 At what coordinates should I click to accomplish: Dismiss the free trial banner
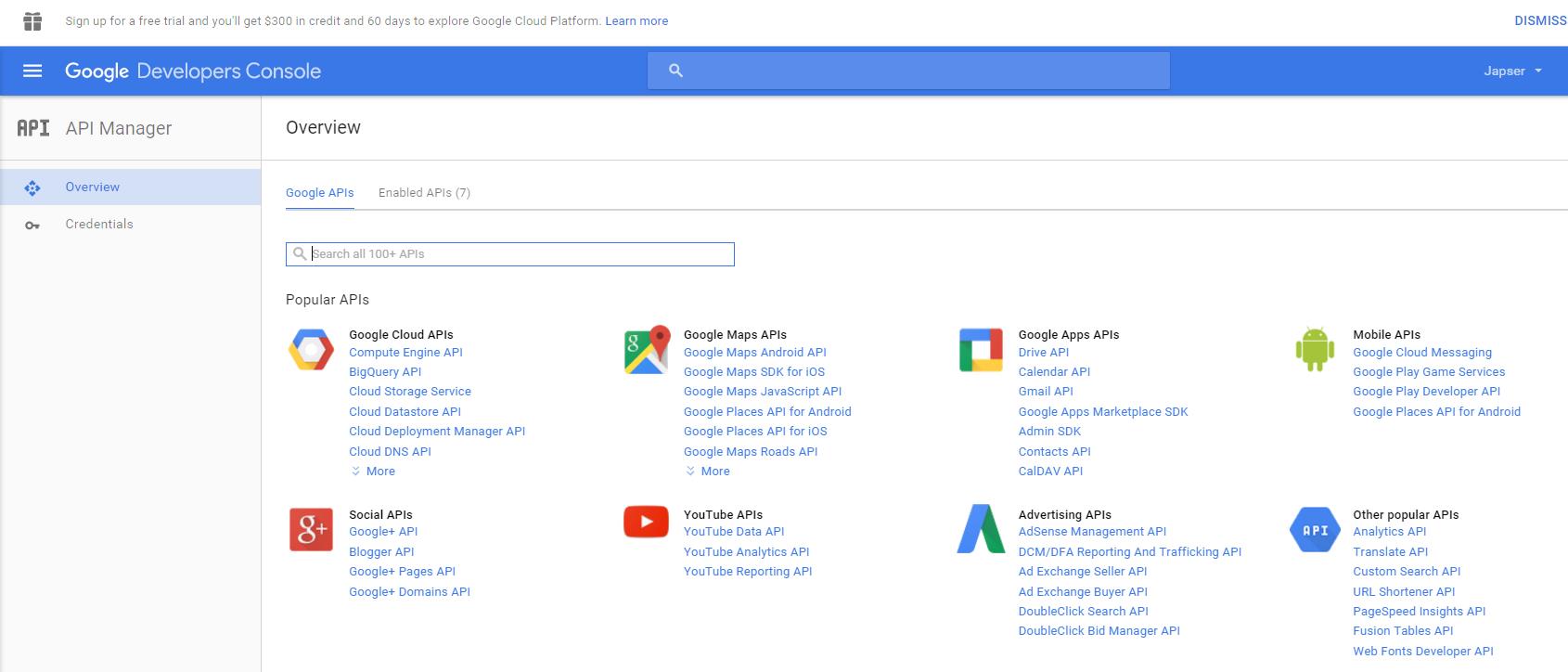click(x=1540, y=20)
